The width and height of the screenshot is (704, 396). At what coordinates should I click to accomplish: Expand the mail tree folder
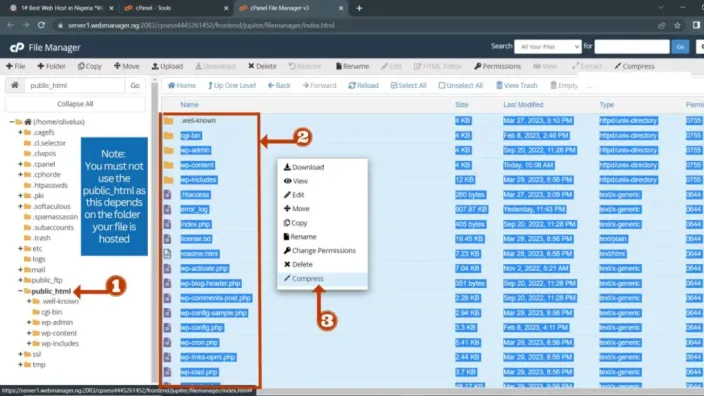click(x=20, y=269)
